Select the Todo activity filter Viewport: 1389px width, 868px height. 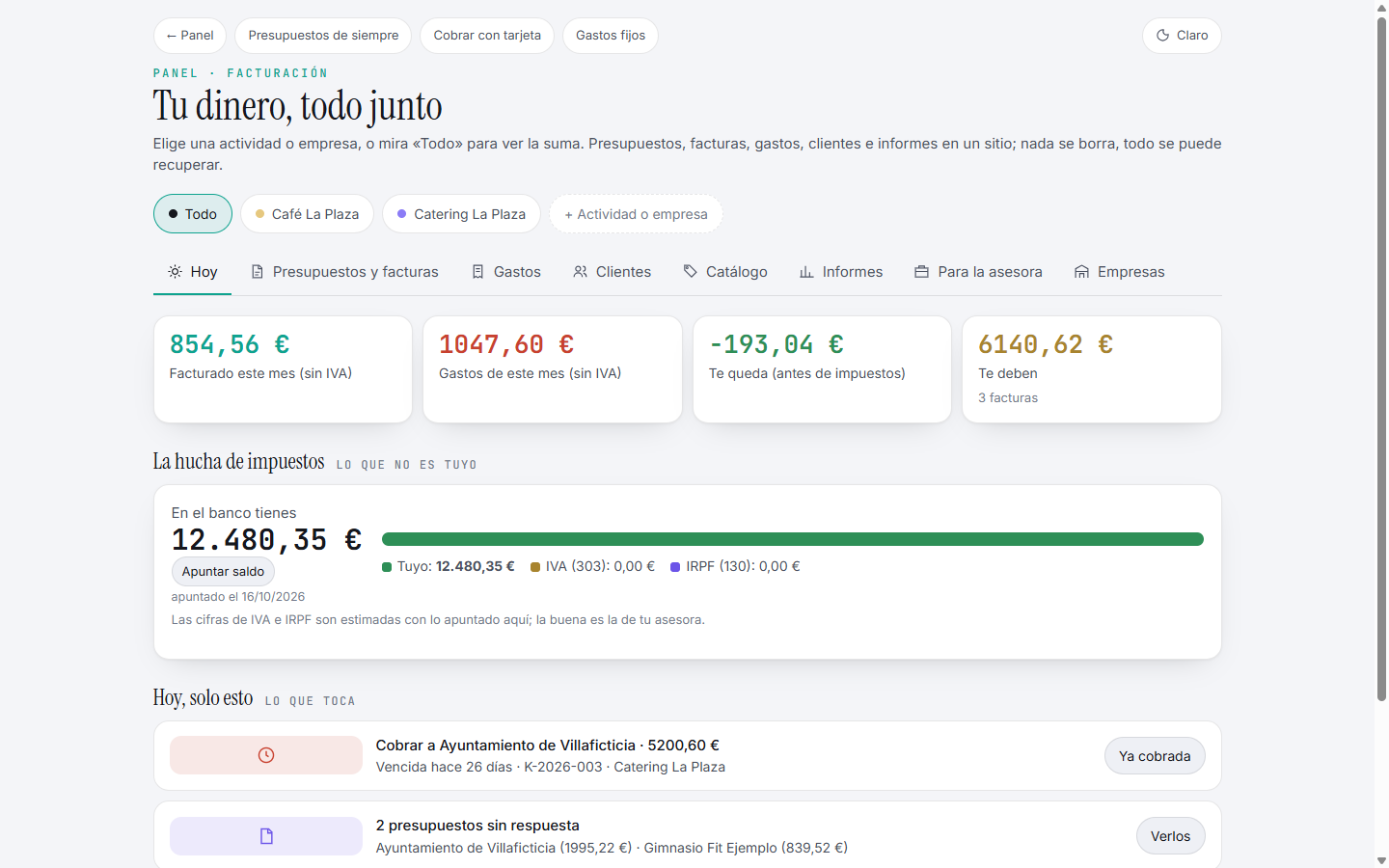tap(193, 214)
